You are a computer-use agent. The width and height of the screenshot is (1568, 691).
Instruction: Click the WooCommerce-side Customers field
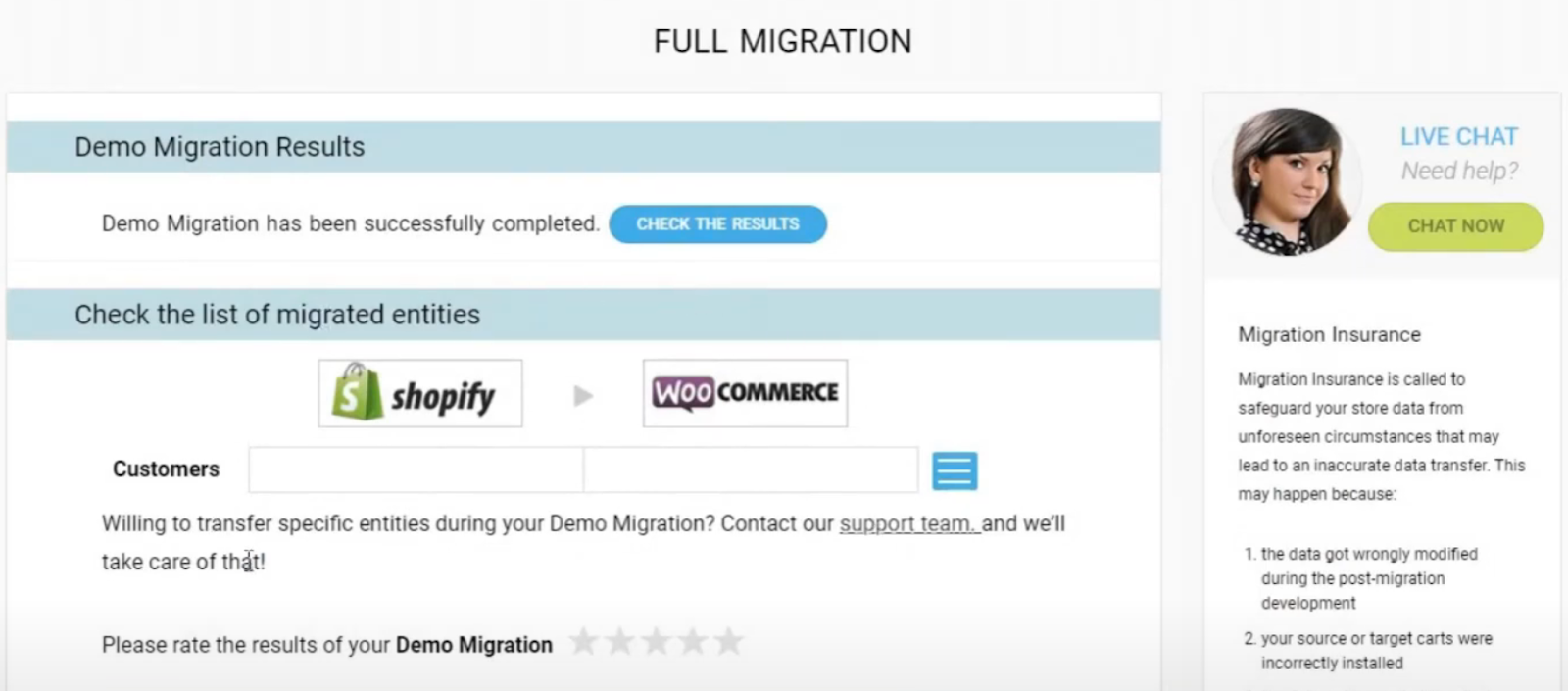[751, 469]
